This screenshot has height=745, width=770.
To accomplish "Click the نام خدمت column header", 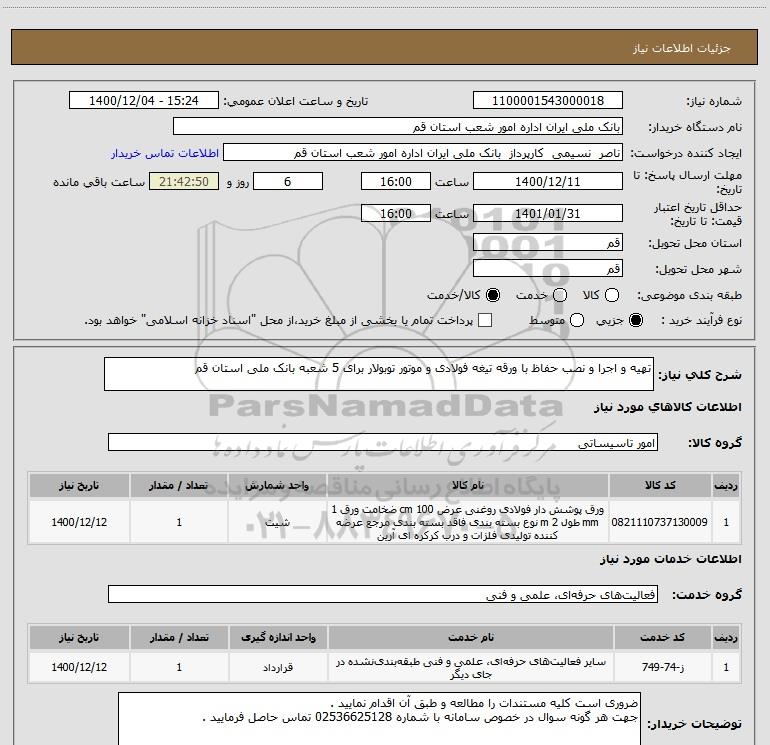I will coord(470,637).
